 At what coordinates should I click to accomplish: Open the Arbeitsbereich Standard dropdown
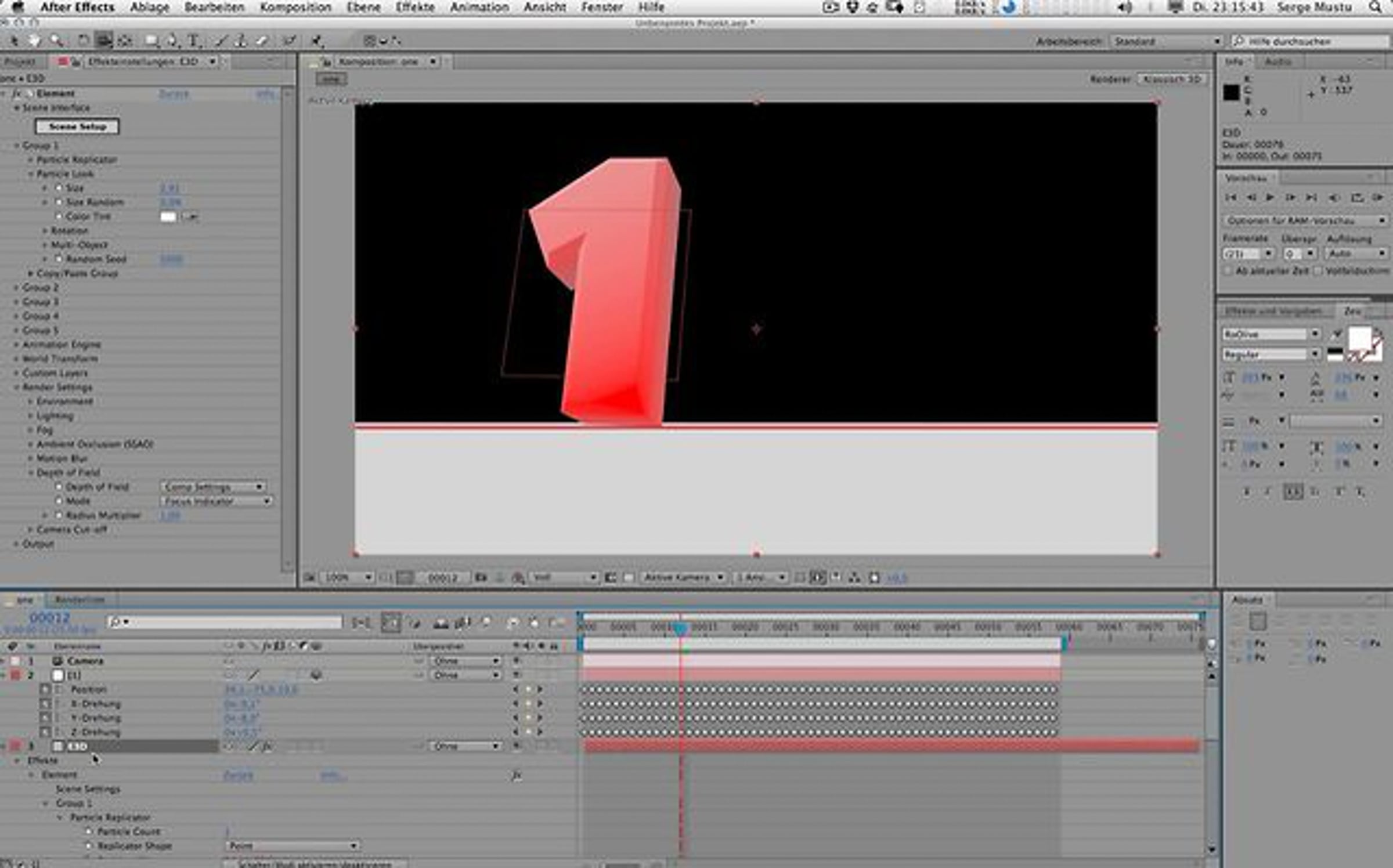[1167, 41]
